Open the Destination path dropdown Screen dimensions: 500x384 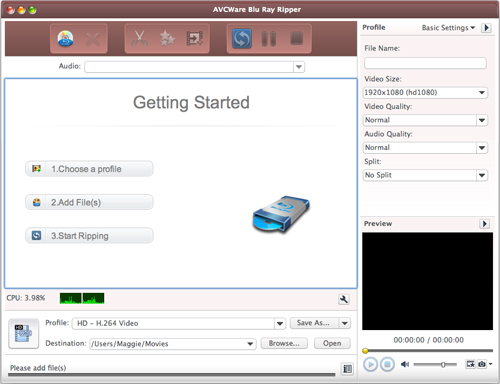250,344
